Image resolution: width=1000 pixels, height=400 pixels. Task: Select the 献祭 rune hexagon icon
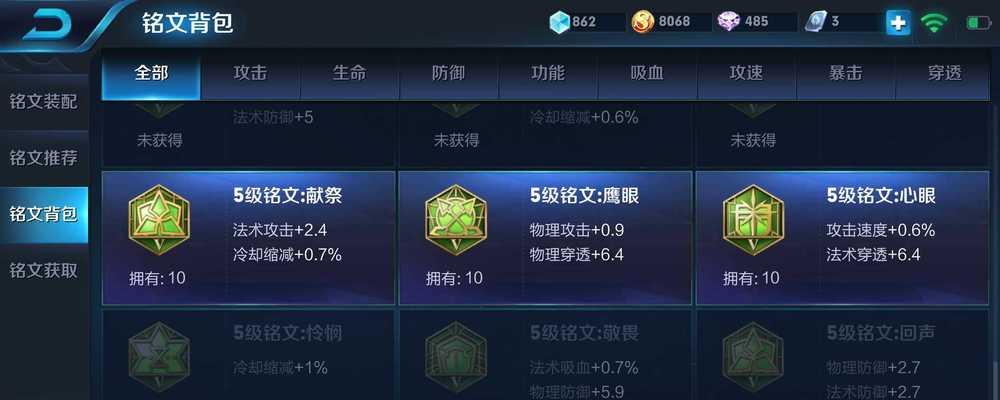coord(159,219)
